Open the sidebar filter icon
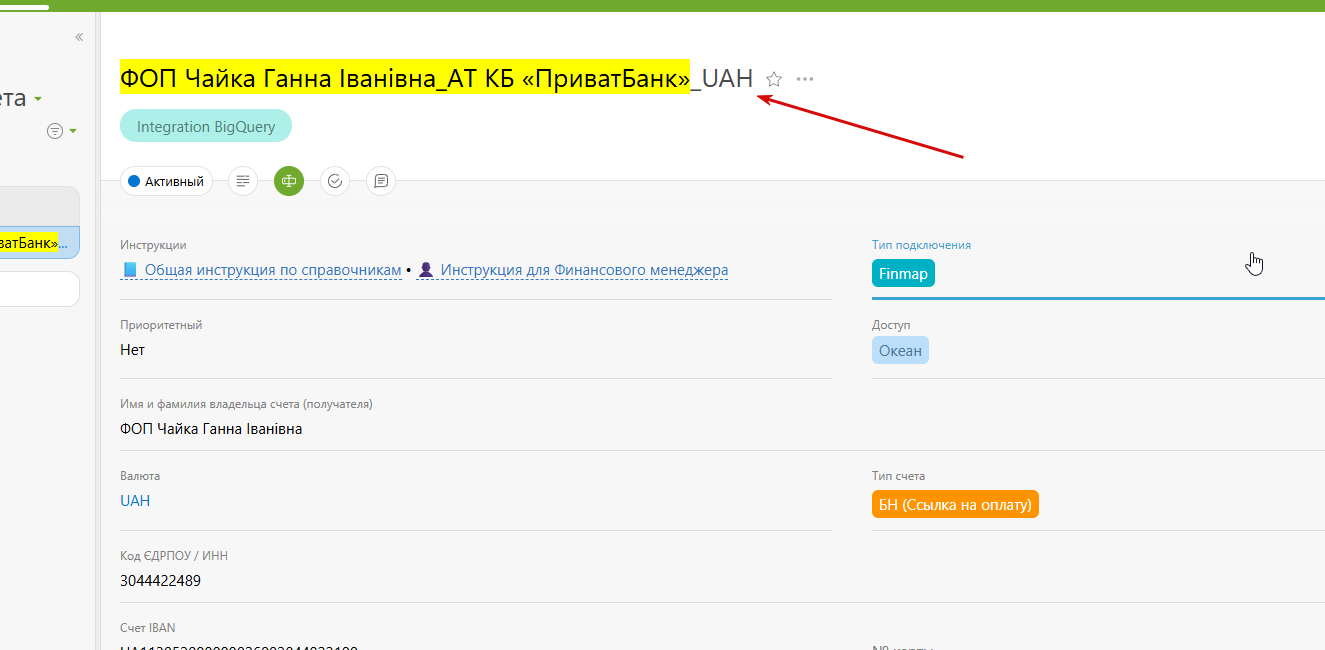Image resolution: width=1325 pixels, height=650 pixels. [55, 131]
